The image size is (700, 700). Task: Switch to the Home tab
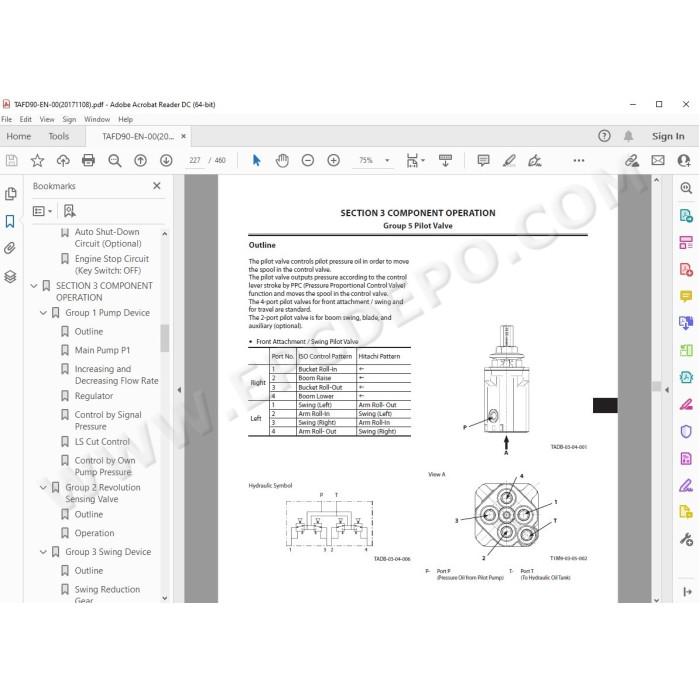pyautogui.click(x=19, y=136)
